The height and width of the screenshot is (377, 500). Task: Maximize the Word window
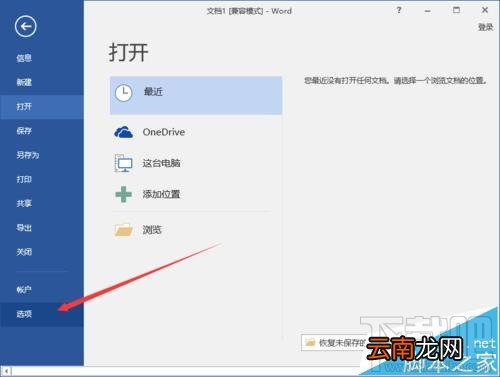(456, 10)
